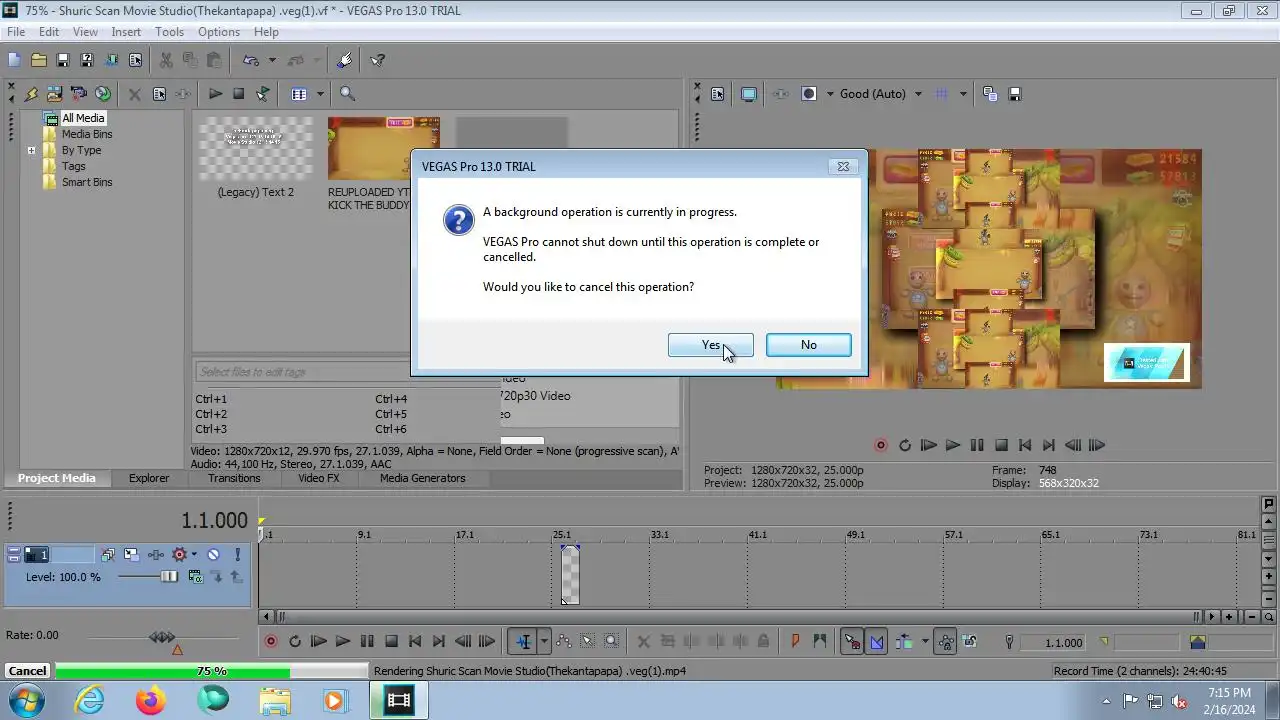Cancel the render via status bar Cancel button
This screenshot has width=1280, height=720.
coord(27,671)
